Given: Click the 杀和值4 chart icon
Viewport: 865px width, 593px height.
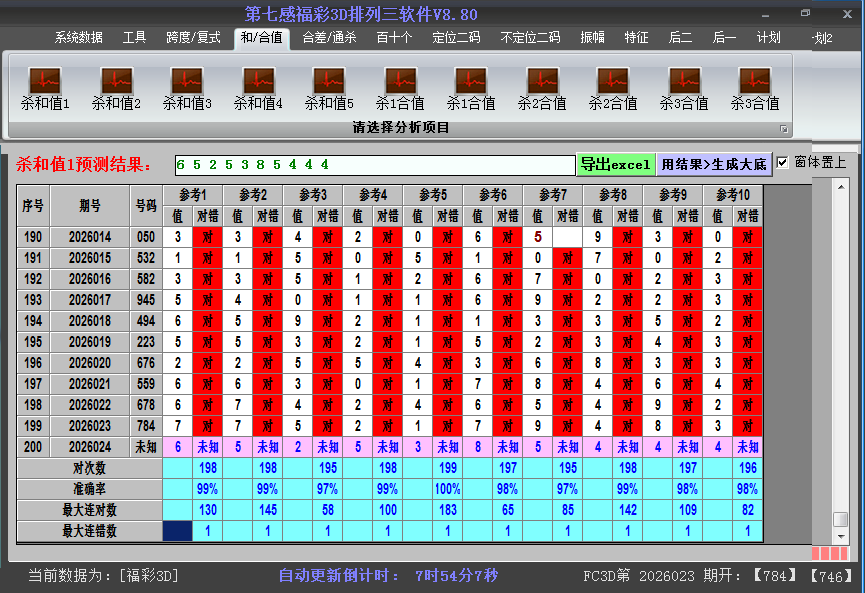Looking at the screenshot, I should click(x=258, y=81).
